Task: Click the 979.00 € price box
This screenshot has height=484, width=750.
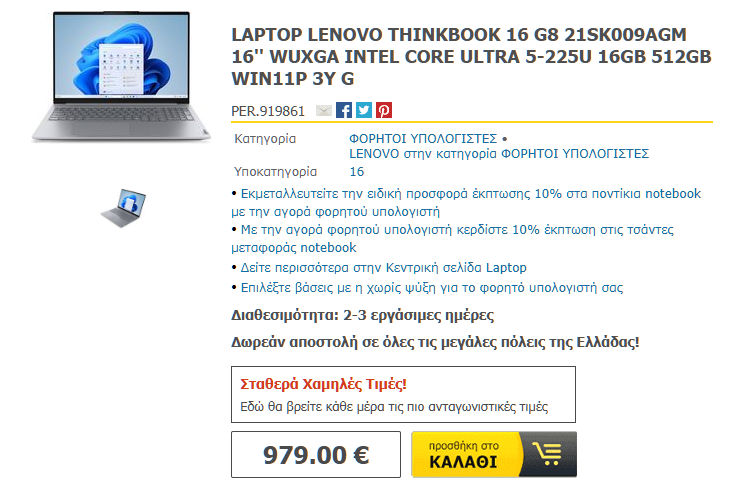Action: pos(316,454)
